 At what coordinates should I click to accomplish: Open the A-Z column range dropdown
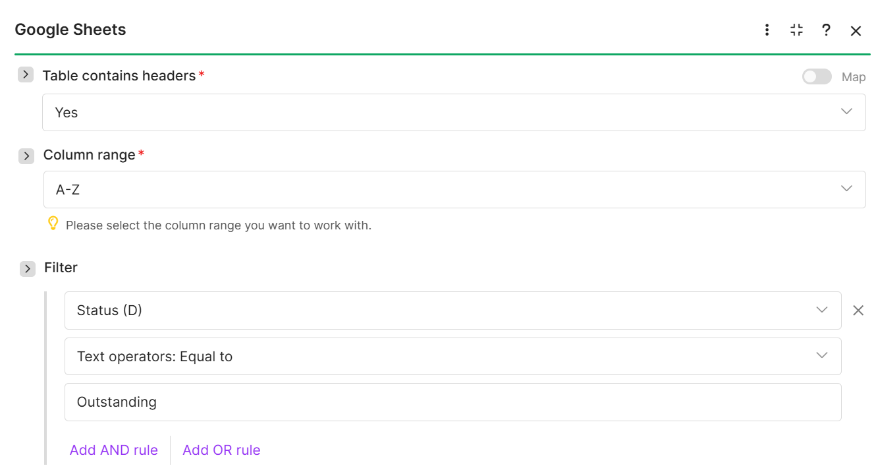pos(454,189)
